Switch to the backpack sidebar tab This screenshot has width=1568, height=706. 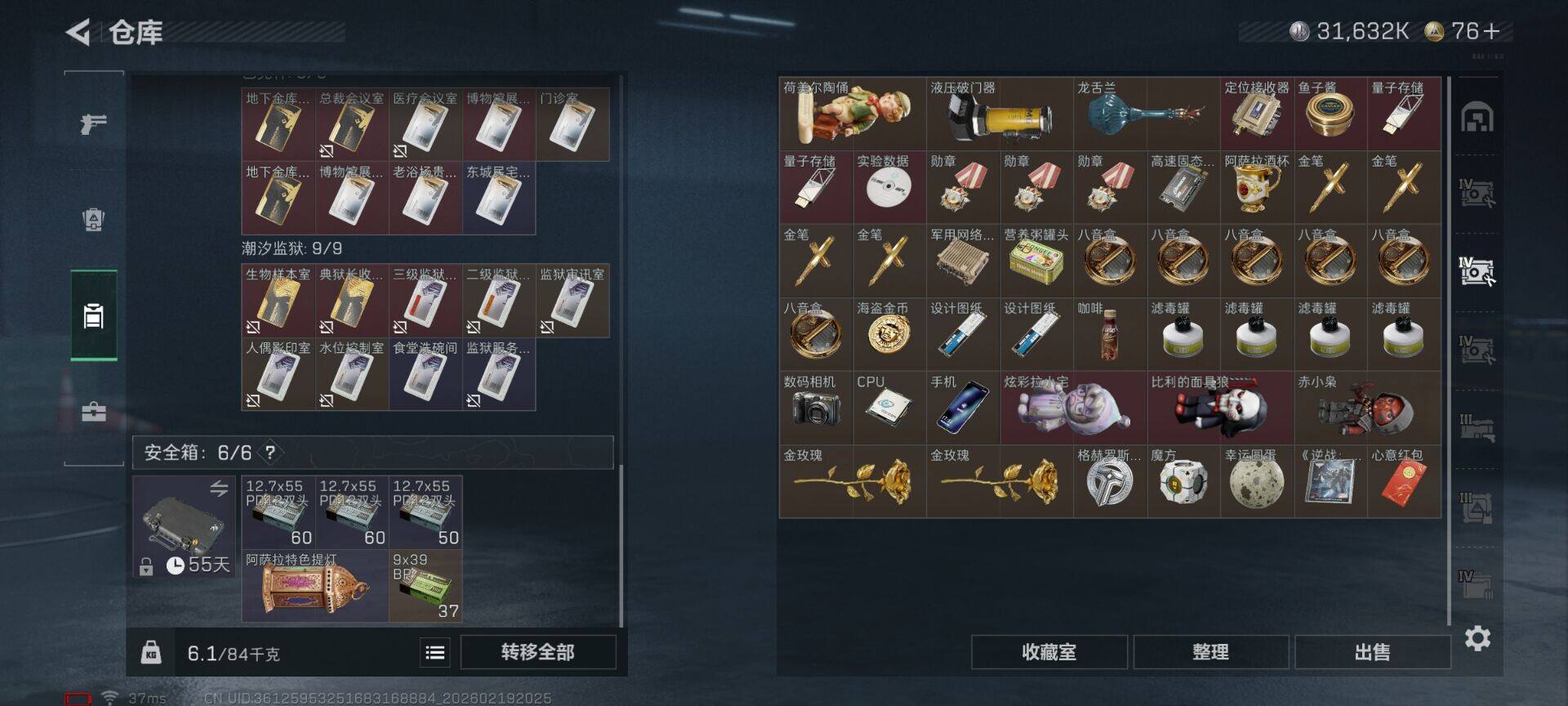click(x=94, y=219)
